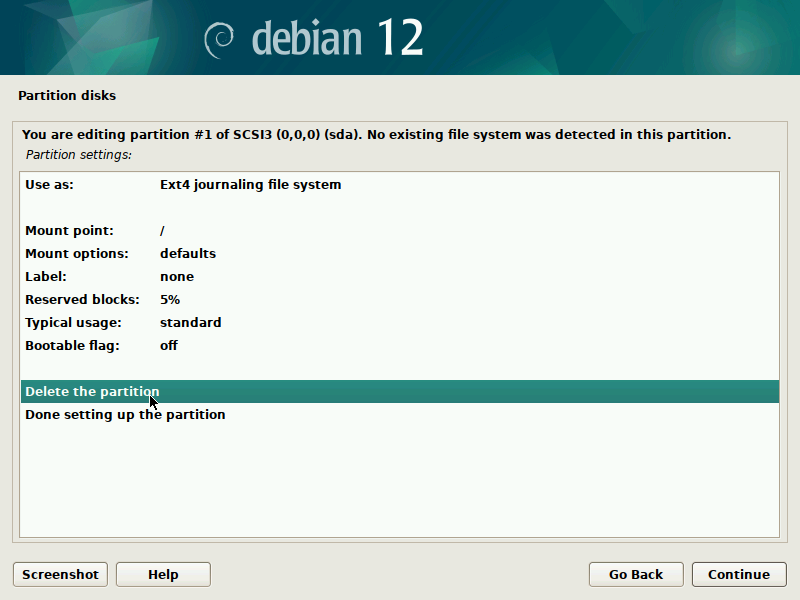This screenshot has width=800, height=600.
Task: Choose the 'Mount options: defaults' row
Action: tap(399, 254)
